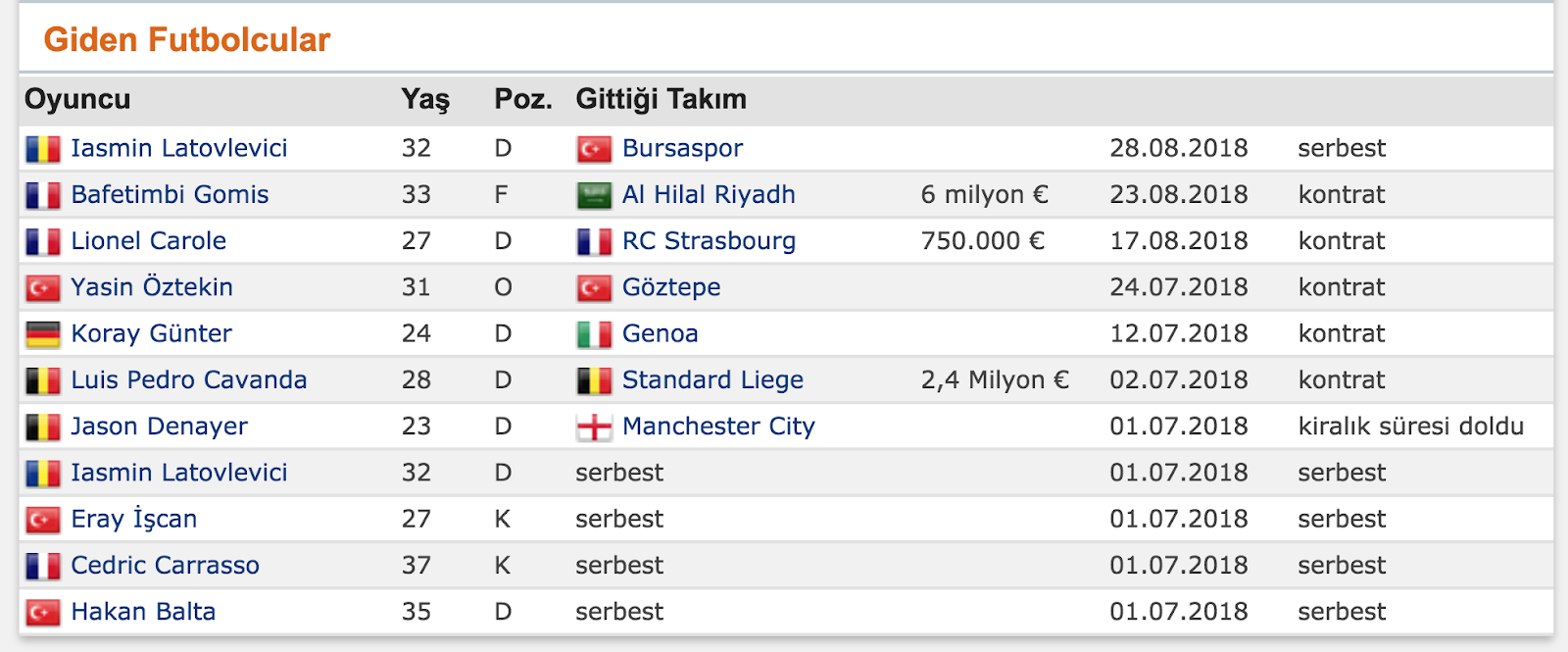The image size is (1568, 652).
Task: Click the Belgian flag beside Standard Liege
Action: [594, 380]
